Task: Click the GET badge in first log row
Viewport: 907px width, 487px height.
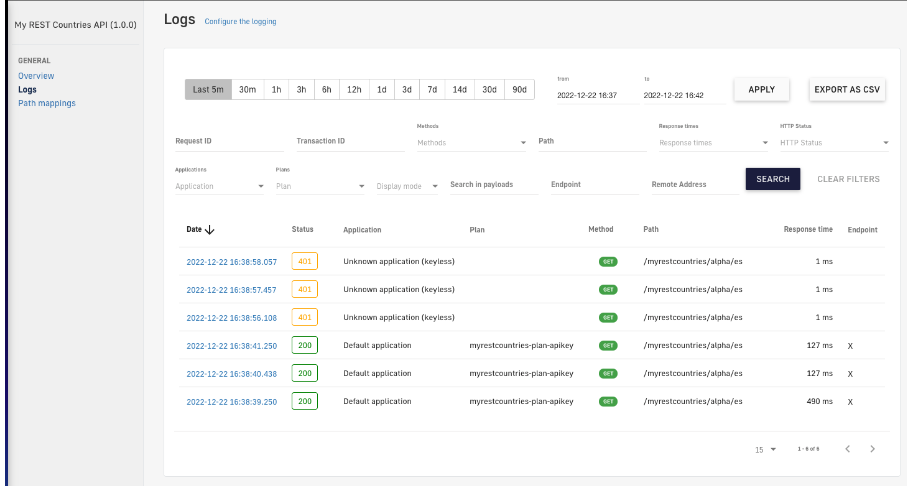Action: pyautogui.click(x=607, y=261)
